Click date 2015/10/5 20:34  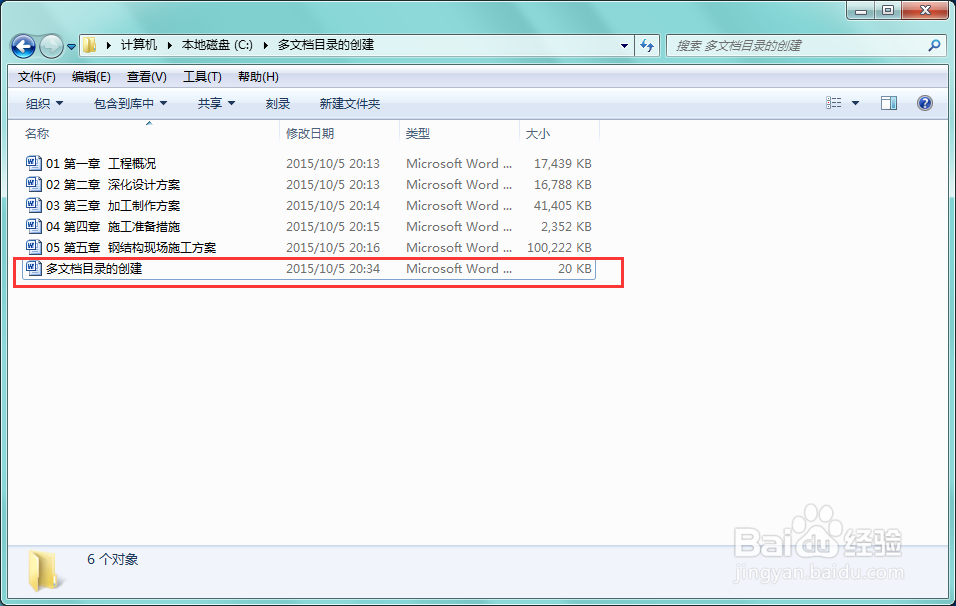point(333,269)
